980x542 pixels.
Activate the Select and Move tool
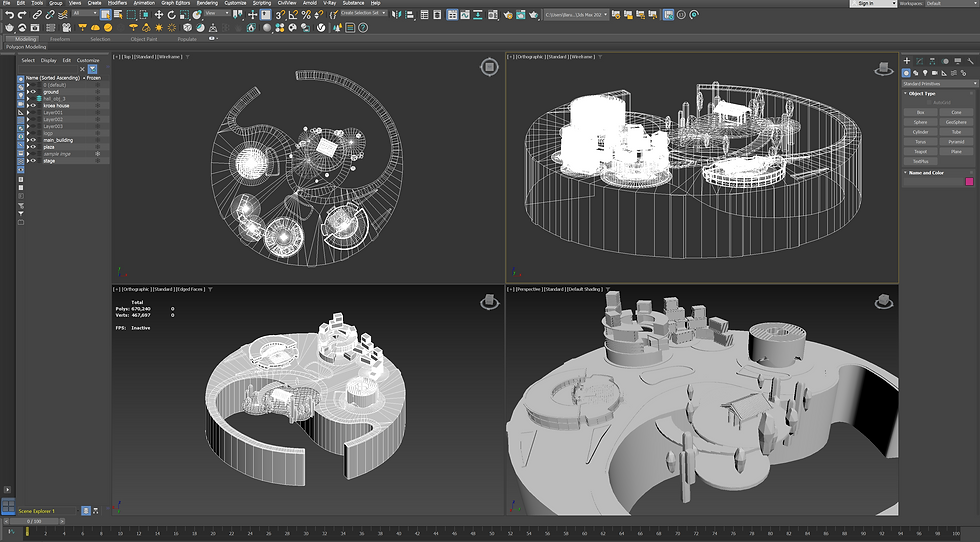coord(159,14)
